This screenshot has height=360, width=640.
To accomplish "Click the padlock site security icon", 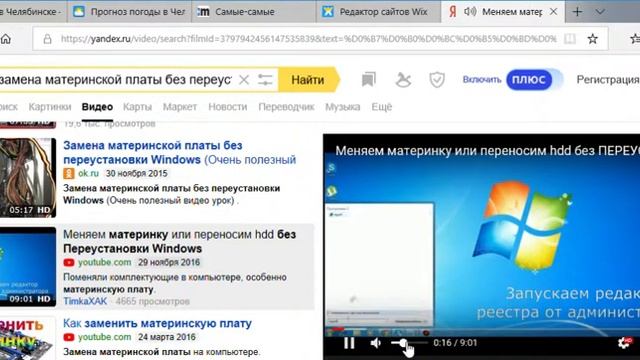I will click(48, 39).
